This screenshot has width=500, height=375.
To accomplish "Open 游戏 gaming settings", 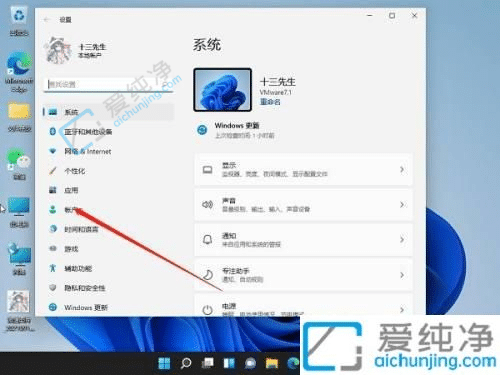I will click(71, 249).
